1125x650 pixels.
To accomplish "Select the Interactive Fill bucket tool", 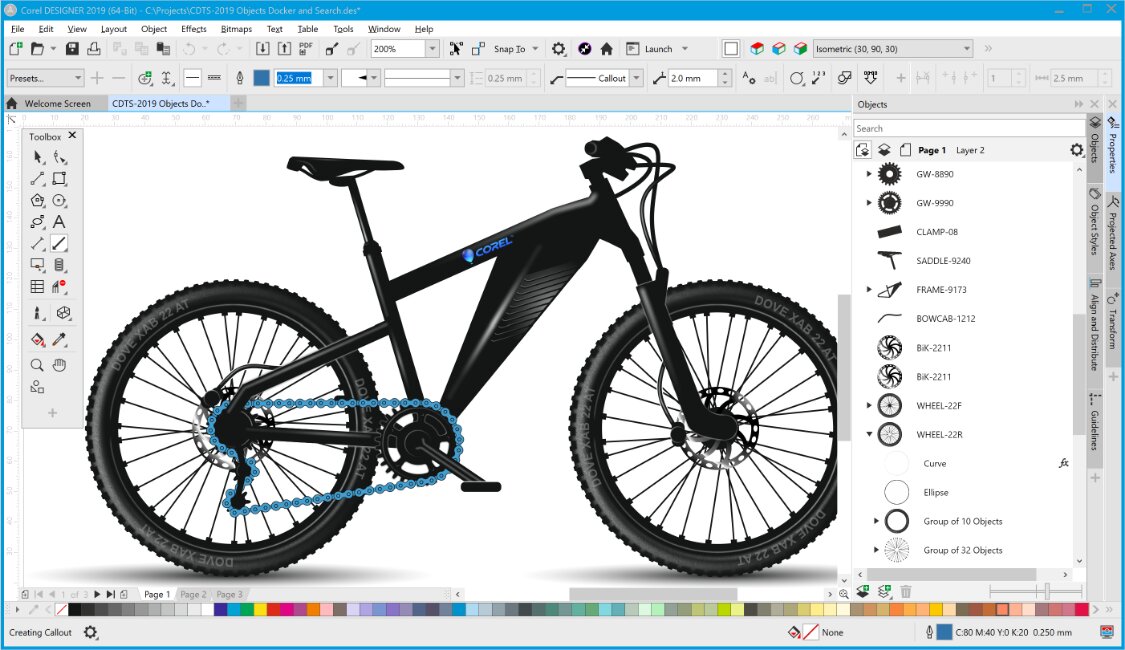I will (37, 339).
